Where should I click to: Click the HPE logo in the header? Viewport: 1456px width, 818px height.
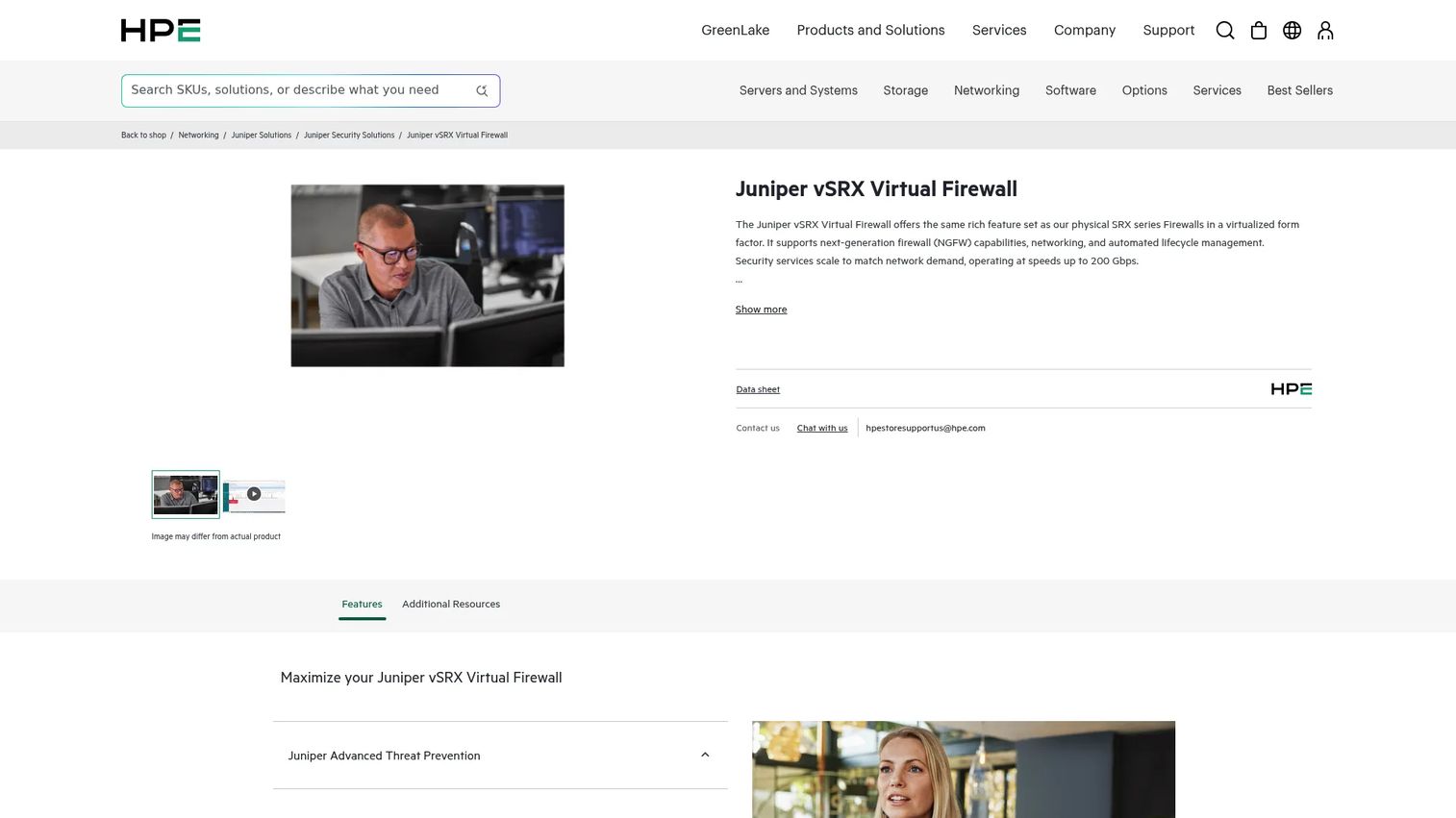pyautogui.click(x=161, y=31)
